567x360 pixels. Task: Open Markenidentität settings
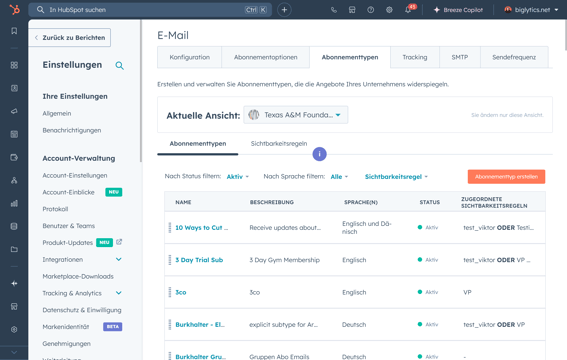[x=65, y=327]
